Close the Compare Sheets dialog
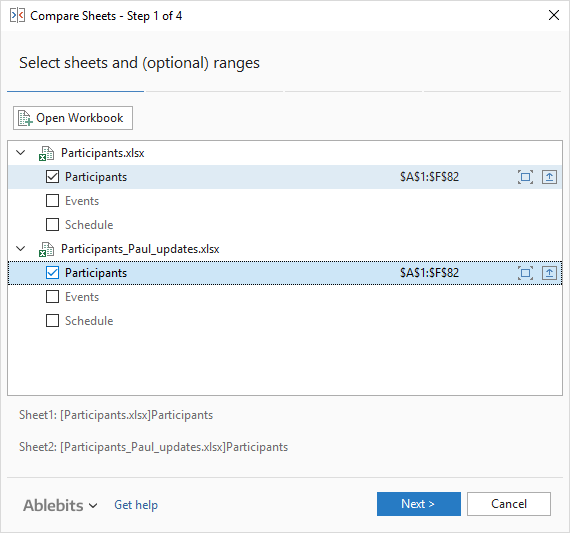 (554, 15)
